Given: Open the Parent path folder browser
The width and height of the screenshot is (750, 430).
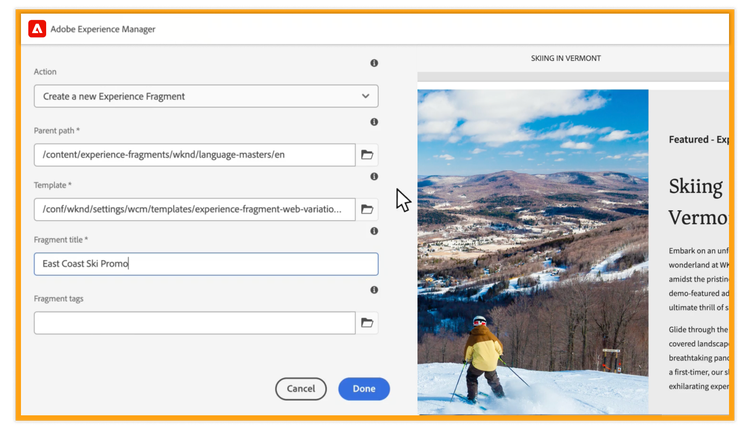Looking at the screenshot, I should pyautogui.click(x=367, y=155).
